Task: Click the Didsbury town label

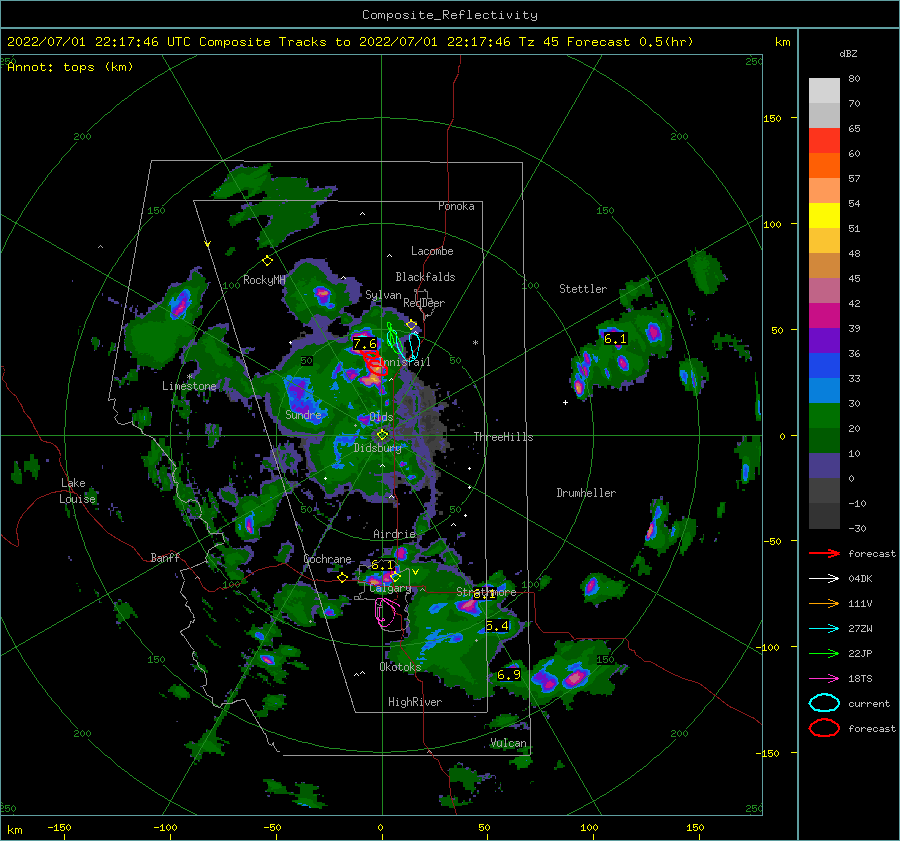Action: coord(378,448)
